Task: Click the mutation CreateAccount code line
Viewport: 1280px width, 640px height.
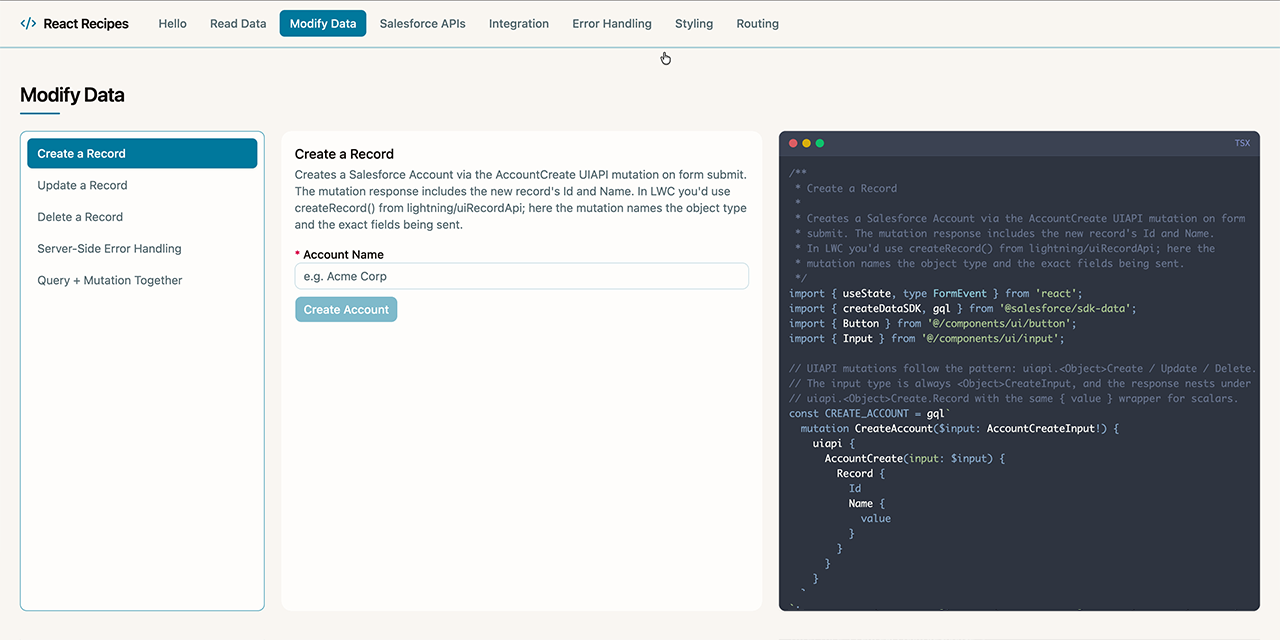Action: pos(960,428)
